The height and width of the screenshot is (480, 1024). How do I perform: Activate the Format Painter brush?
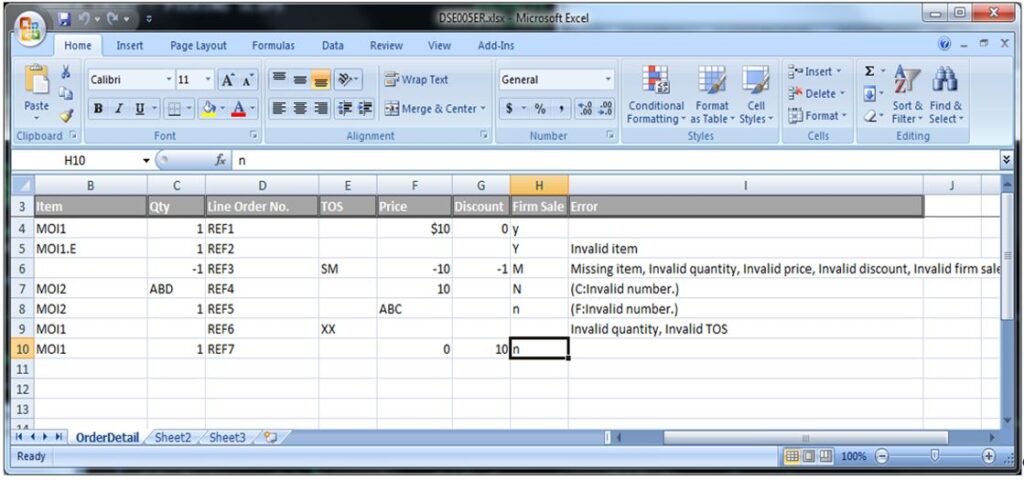pyautogui.click(x=66, y=116)
